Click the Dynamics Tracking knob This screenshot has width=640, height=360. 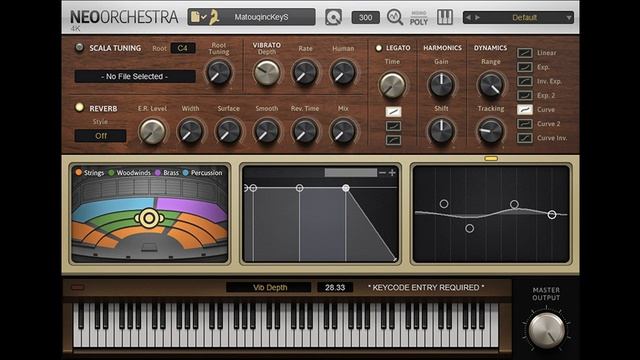tap(491, 131)
